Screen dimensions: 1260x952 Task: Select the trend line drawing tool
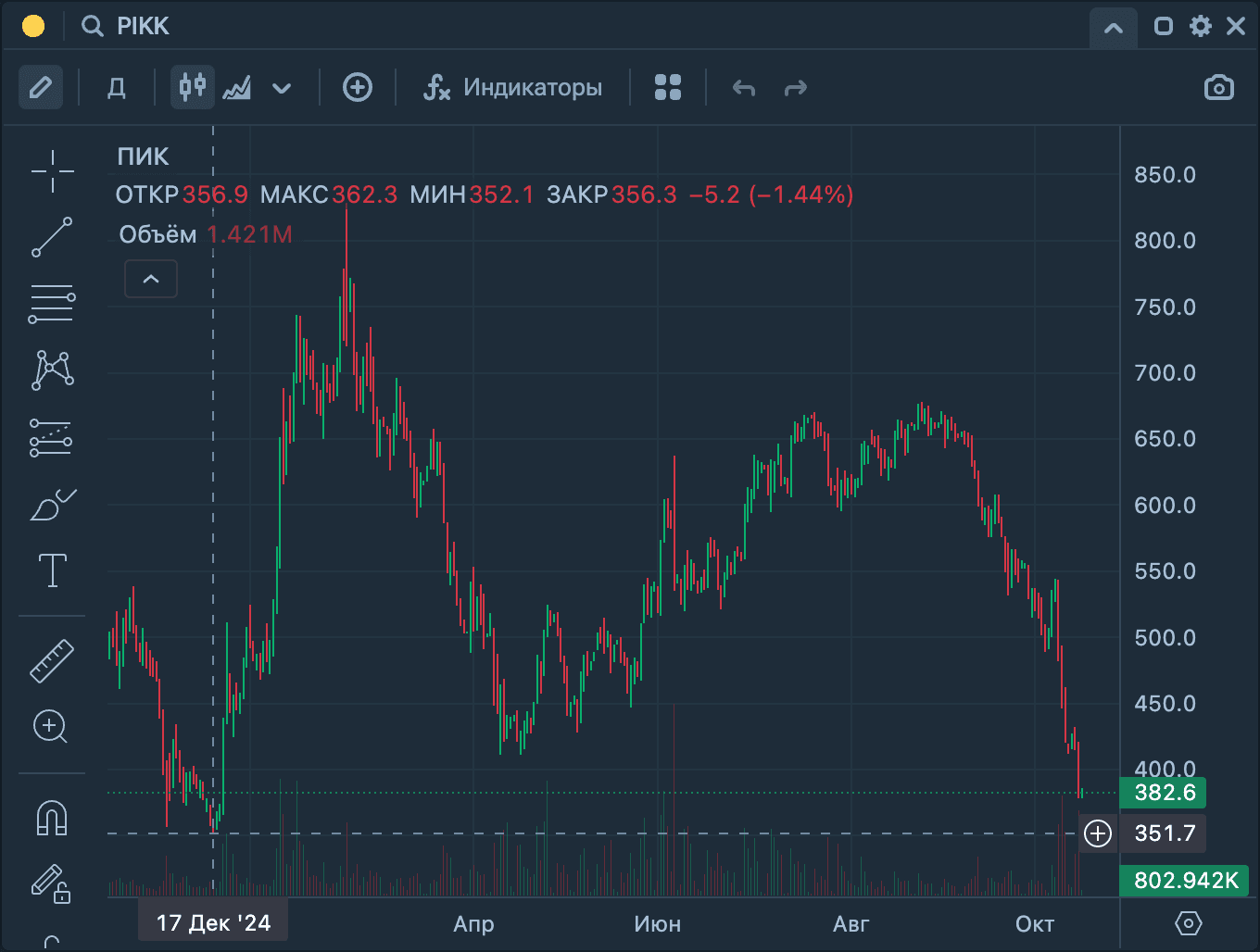[52, 237]
